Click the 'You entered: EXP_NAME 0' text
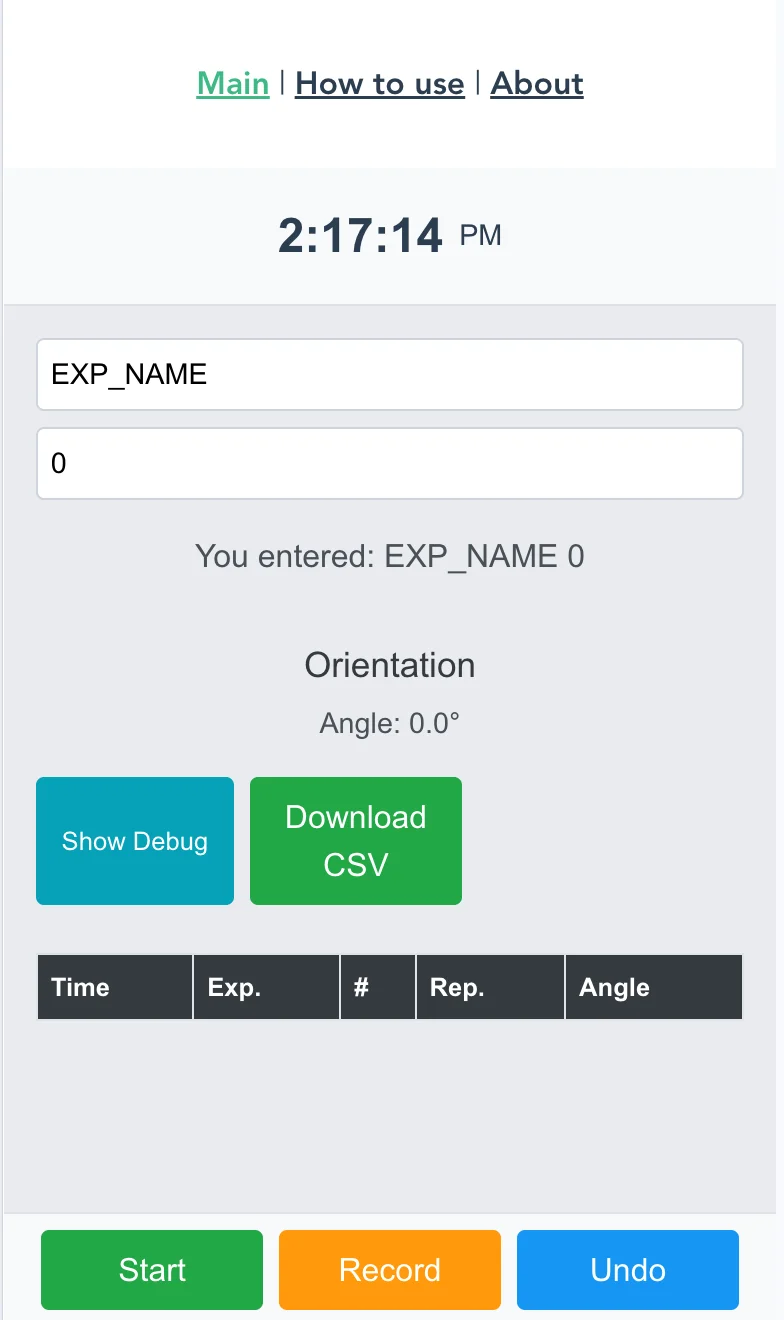The width and height of the screenshot is (784, 1320). pos(390,556)
